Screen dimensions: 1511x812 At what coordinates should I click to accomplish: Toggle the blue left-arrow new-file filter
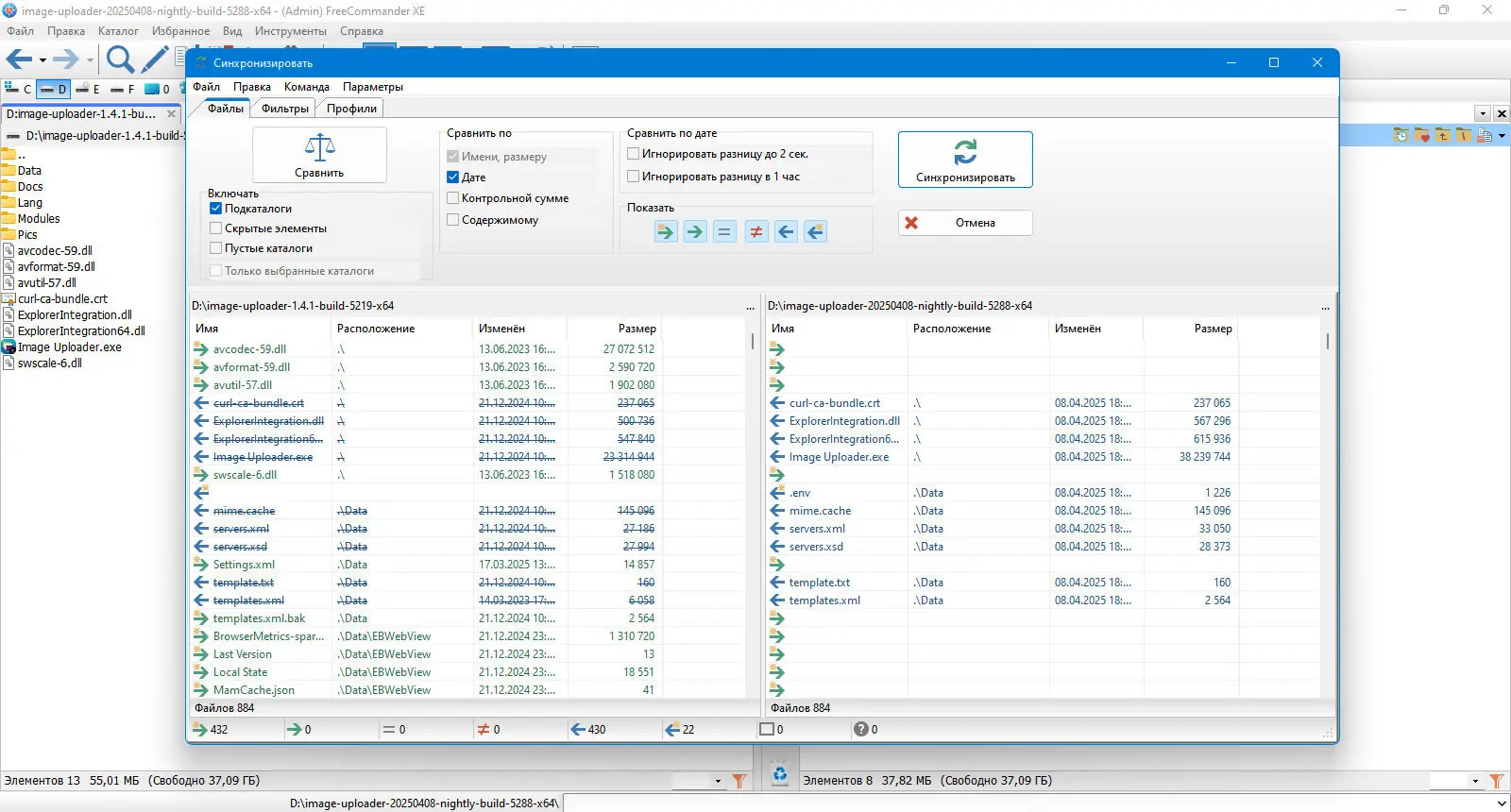pyautogui.click(x=815, y=231)
